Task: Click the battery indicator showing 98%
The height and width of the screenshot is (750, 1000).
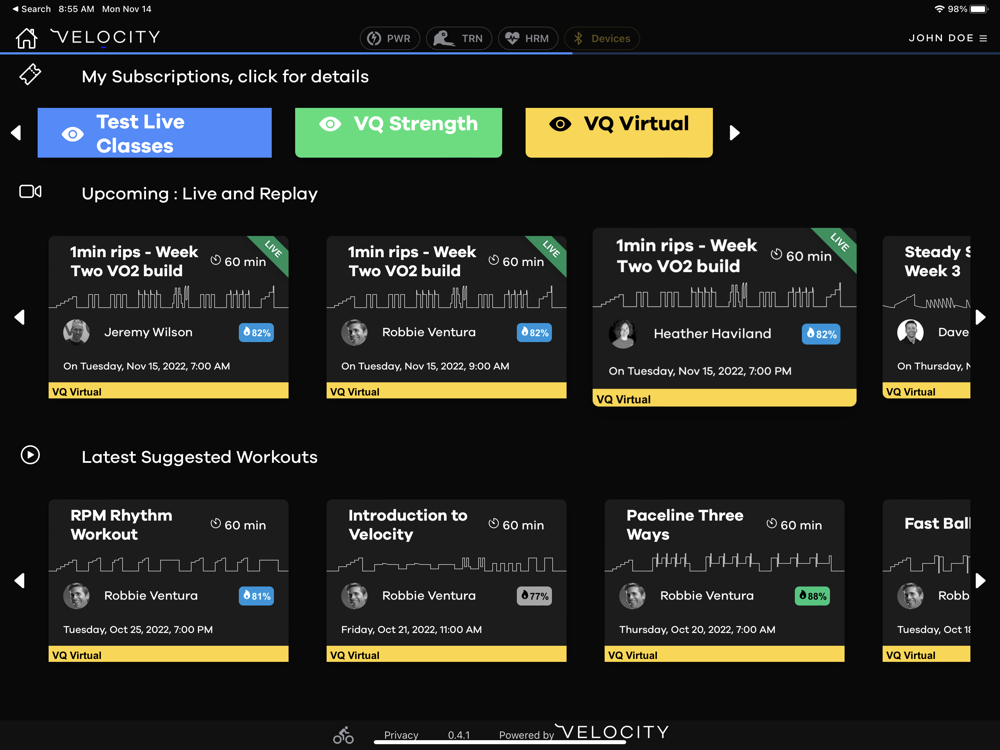Action: tap(978, 9)
